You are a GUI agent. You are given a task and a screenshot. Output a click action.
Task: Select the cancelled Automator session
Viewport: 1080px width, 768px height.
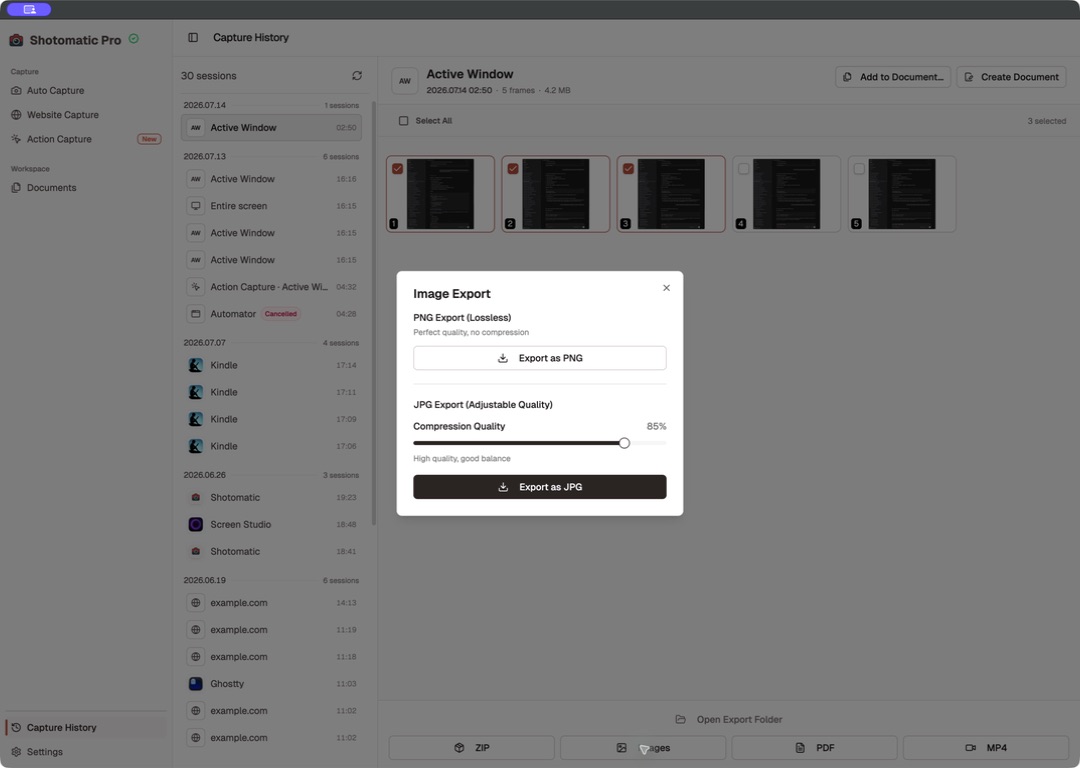[x=271, y=314]
